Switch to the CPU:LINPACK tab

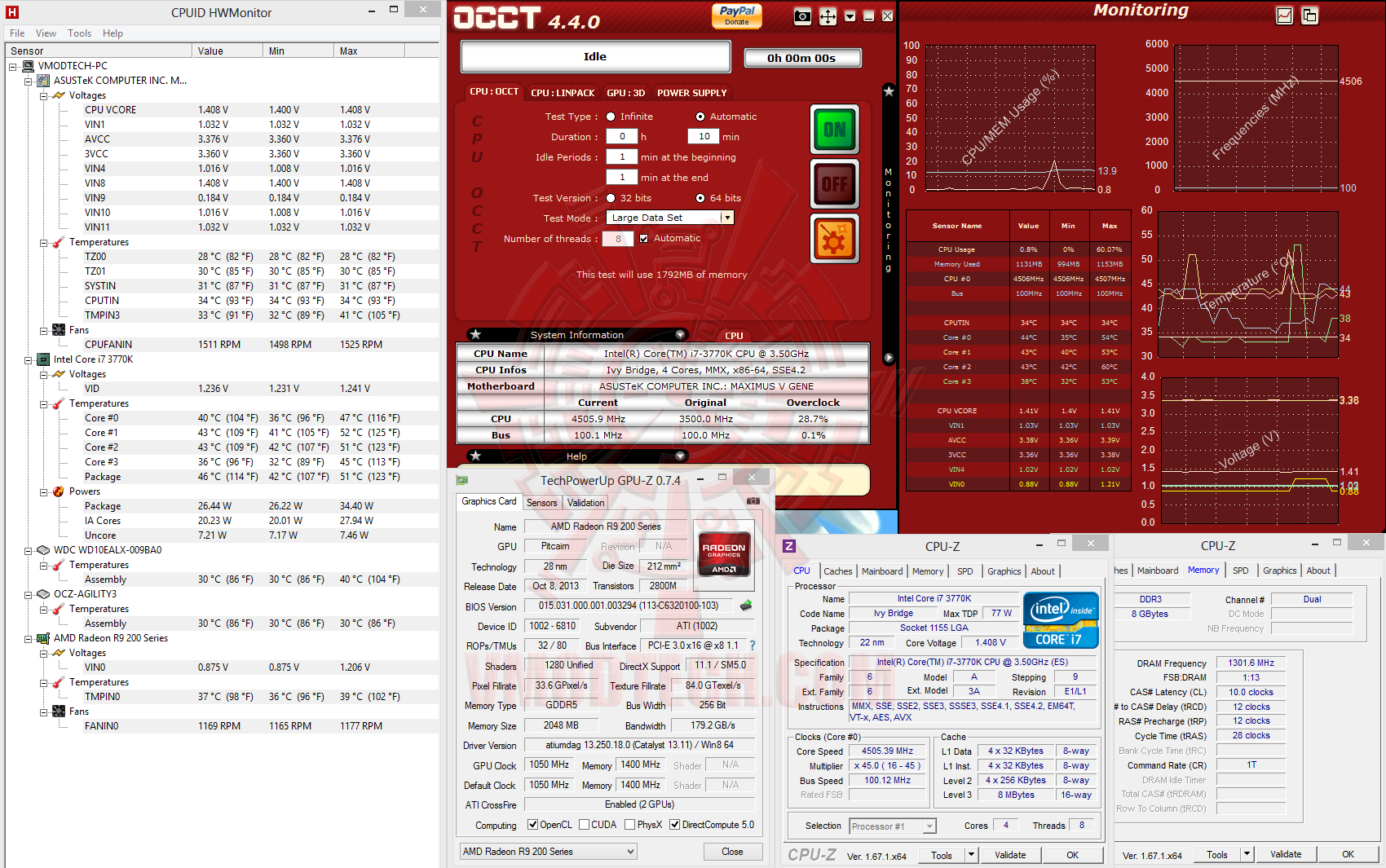click(563, 93)
